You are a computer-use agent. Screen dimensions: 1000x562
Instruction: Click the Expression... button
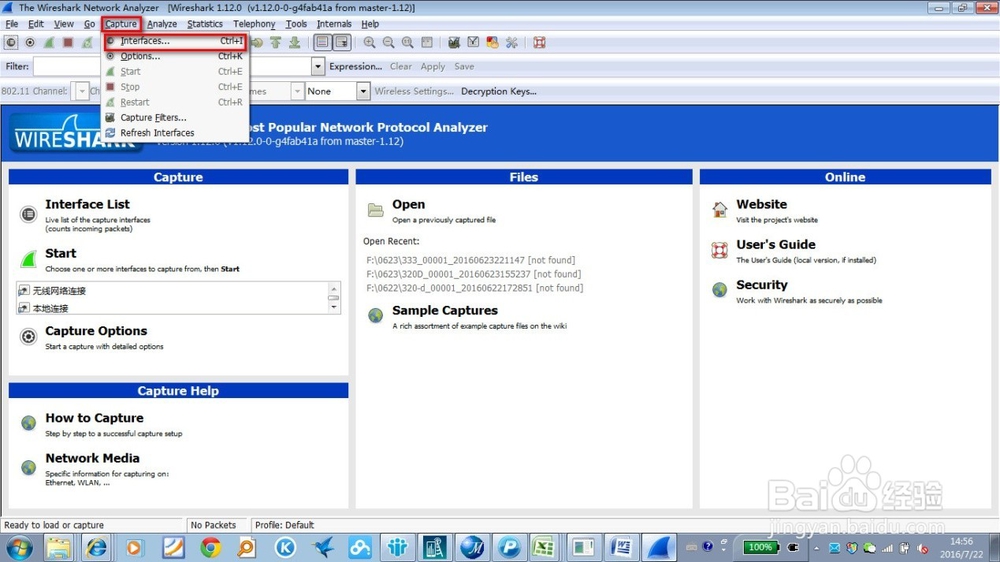pos(355,66)
